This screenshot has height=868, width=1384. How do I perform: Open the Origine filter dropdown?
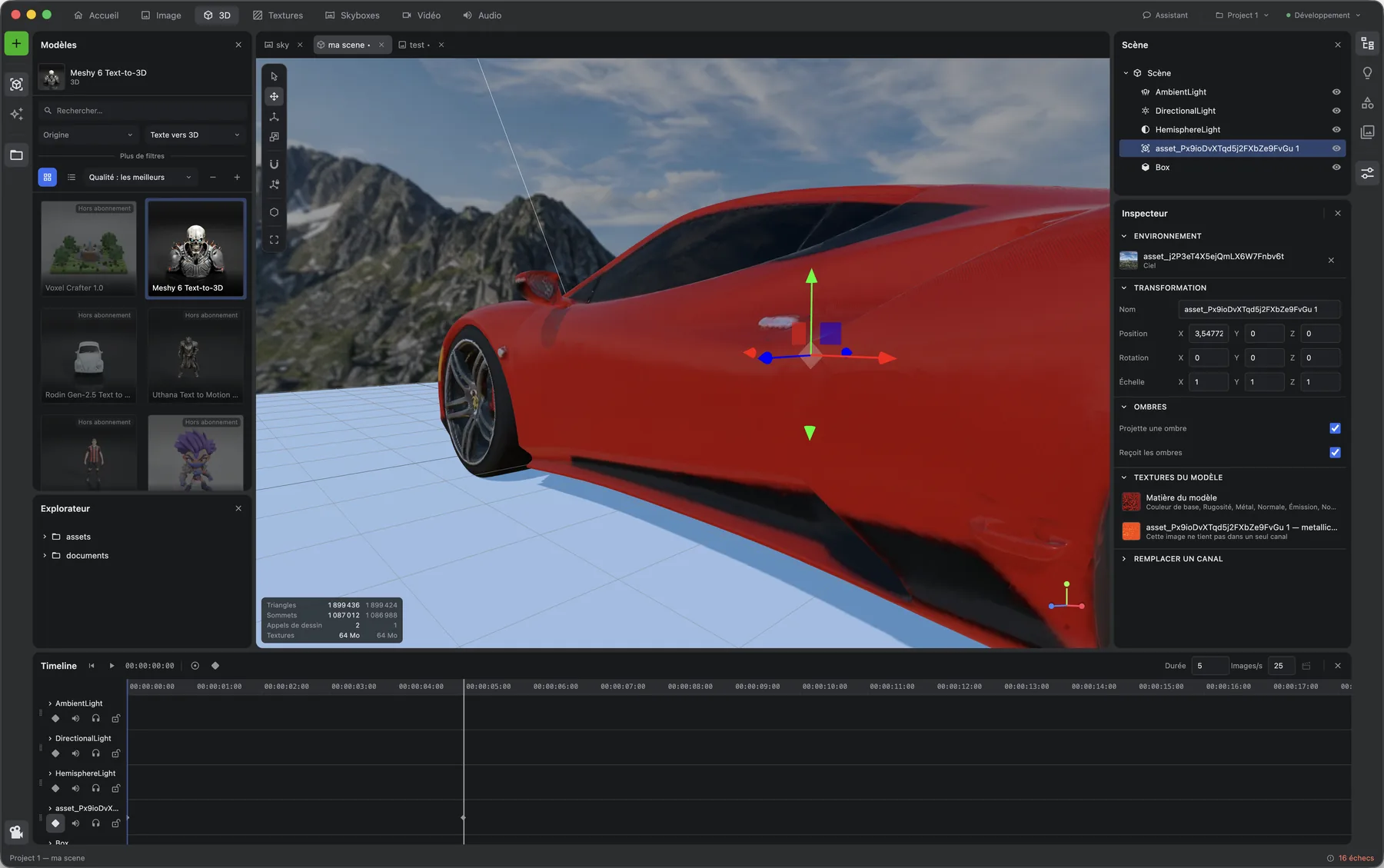click(88, 135)
